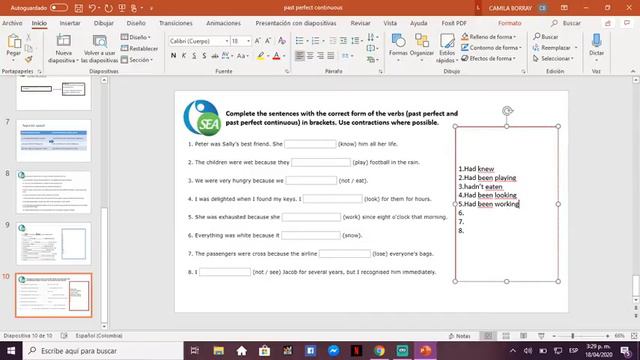640x360 pixels.
Task: Click the Restablecer button
Action: 140,49
